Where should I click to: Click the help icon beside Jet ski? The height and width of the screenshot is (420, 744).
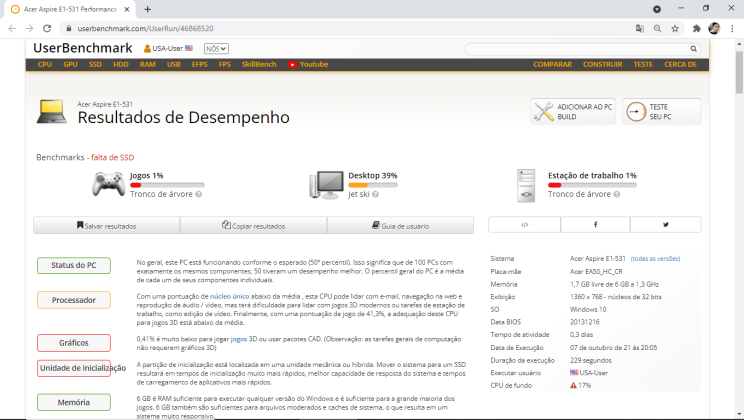coord(375,195)
